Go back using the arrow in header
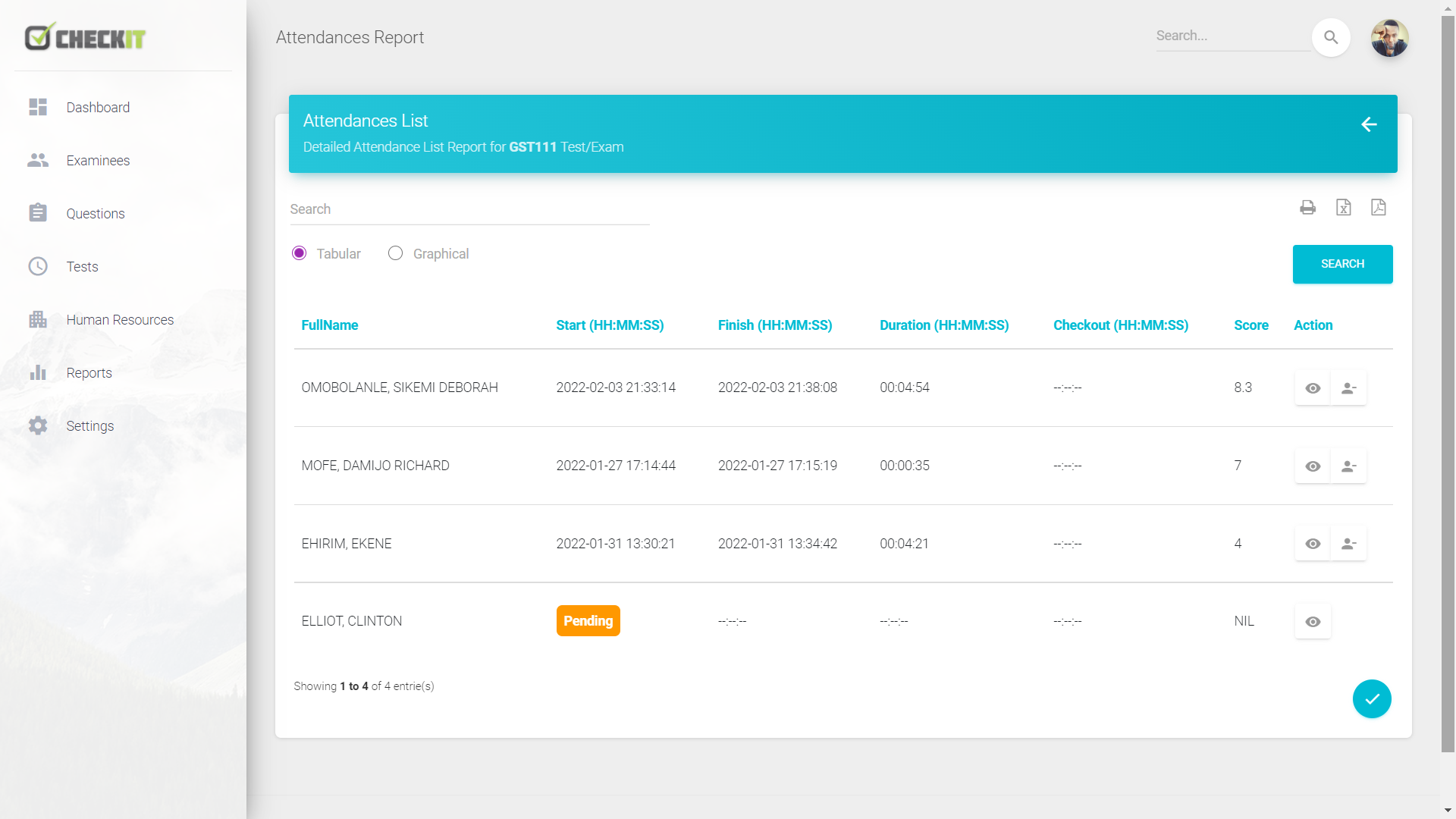The image size is (1456, 819). click(1369, 124)
